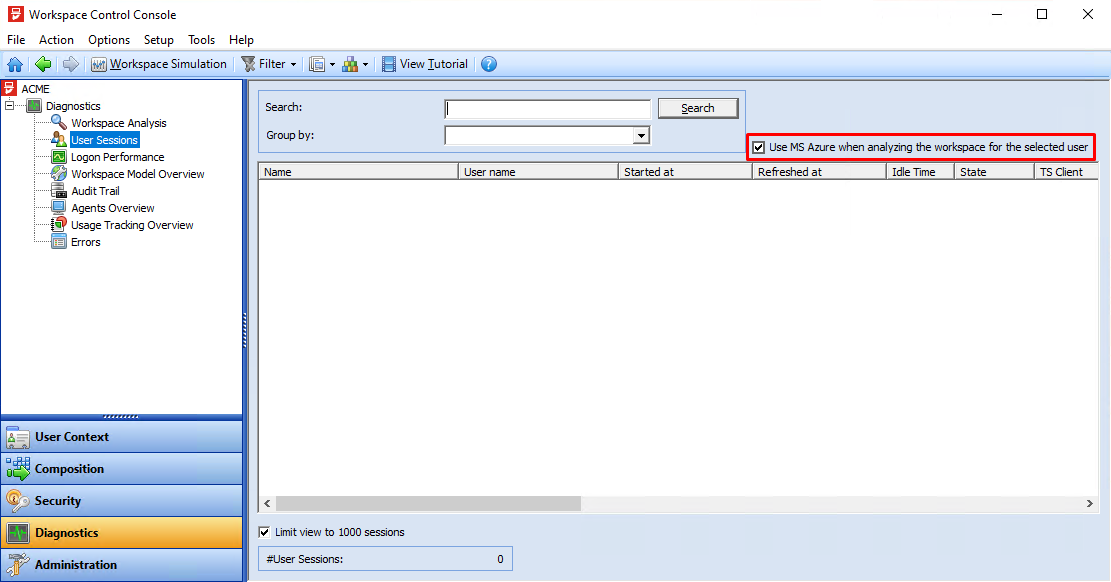The image size is (1111, 582).
Task: Open Usage Tracking Overview node
Action: (132, 225)
